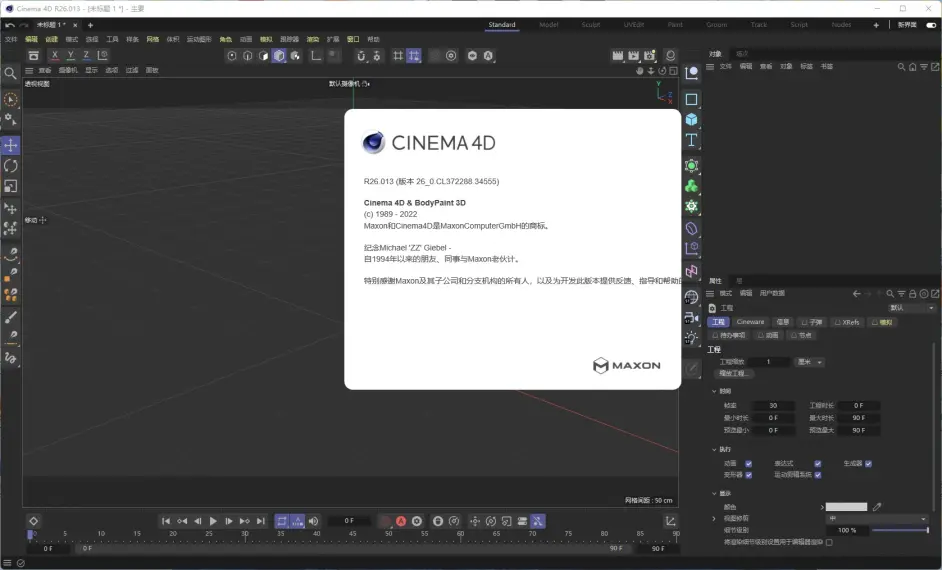Add a Text spline object
The width and height of the screenshot is (942, 570).
(691, 141)
